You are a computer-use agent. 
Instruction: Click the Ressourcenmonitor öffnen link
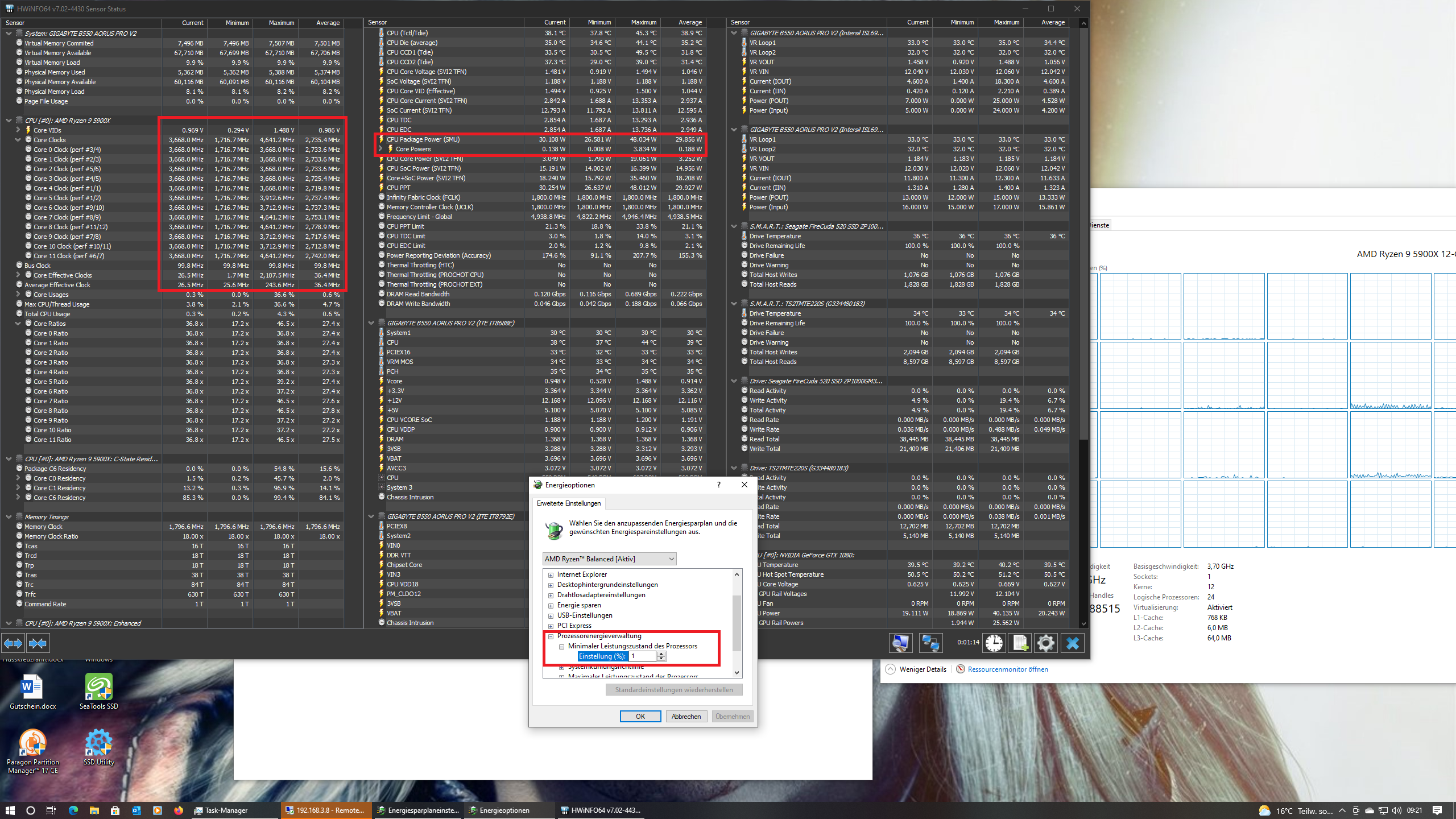[1007, 669]
